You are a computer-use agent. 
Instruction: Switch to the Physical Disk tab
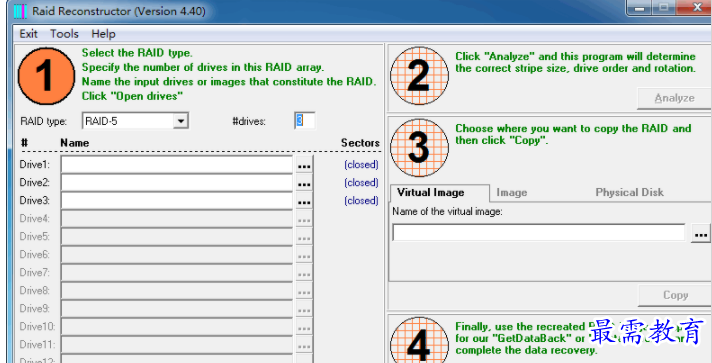point(629,193)
